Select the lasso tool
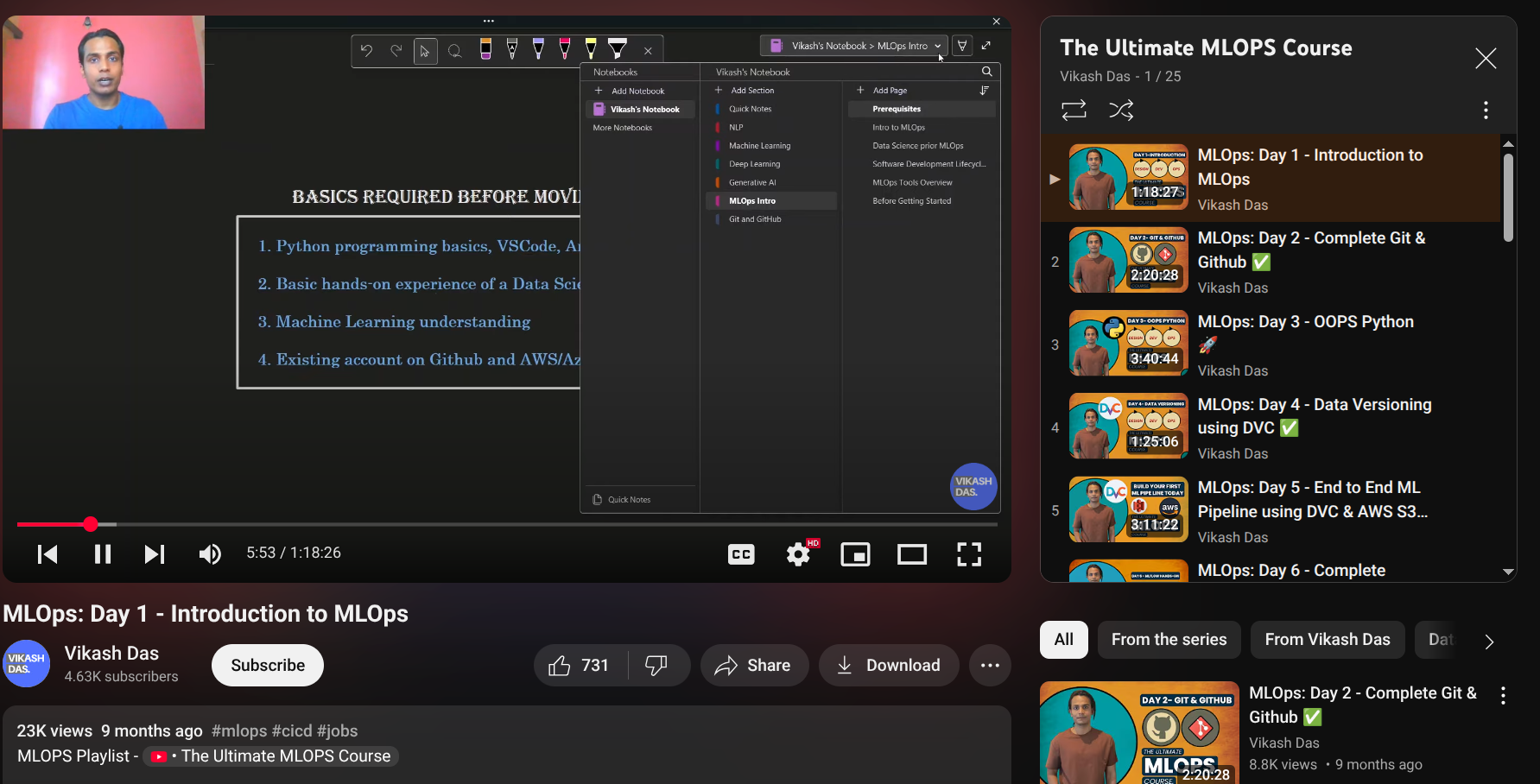The height and width of the screenshot is (784, 1540). coord(454,51)
